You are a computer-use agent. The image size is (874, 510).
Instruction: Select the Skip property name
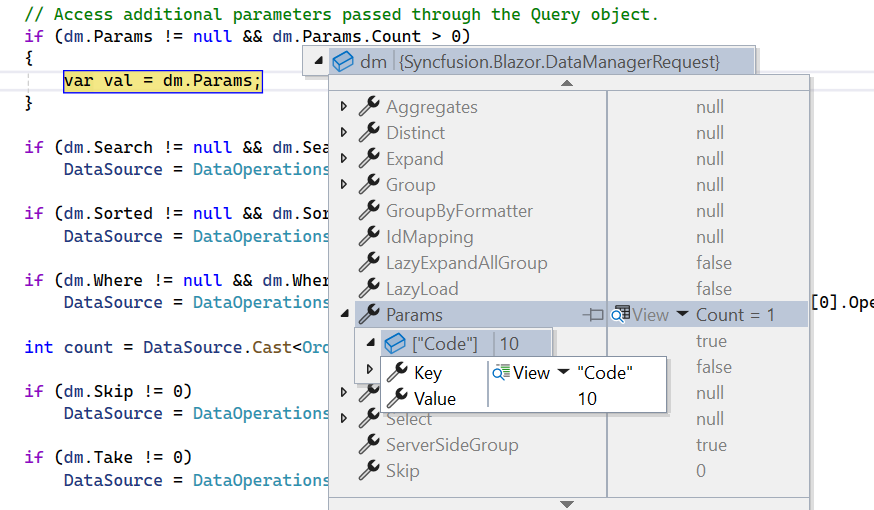[402, 471]
